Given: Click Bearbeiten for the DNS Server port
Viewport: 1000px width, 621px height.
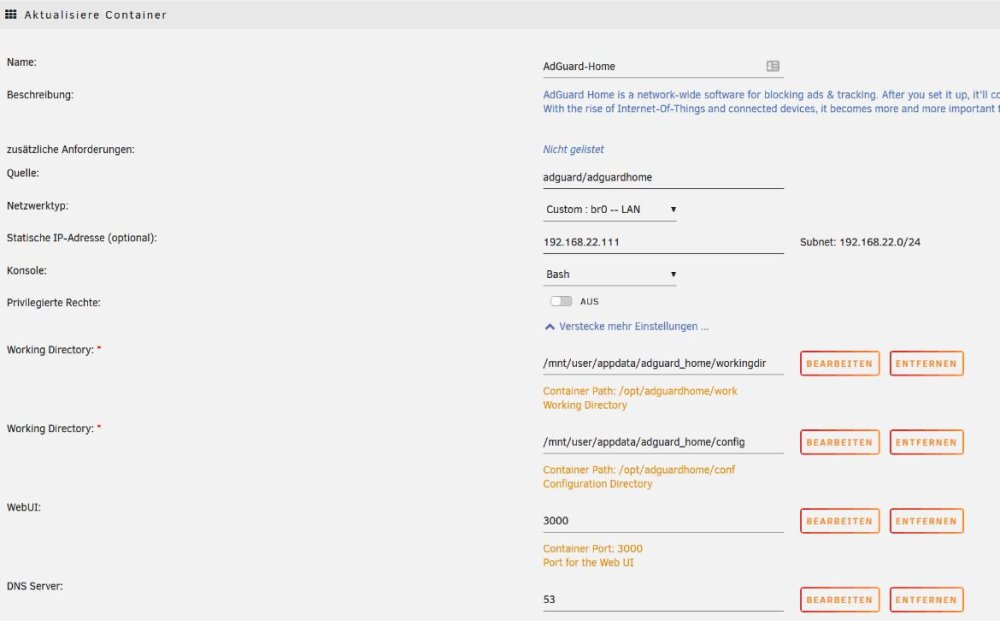Looking at the screenshot, I should tap(839, 599).
